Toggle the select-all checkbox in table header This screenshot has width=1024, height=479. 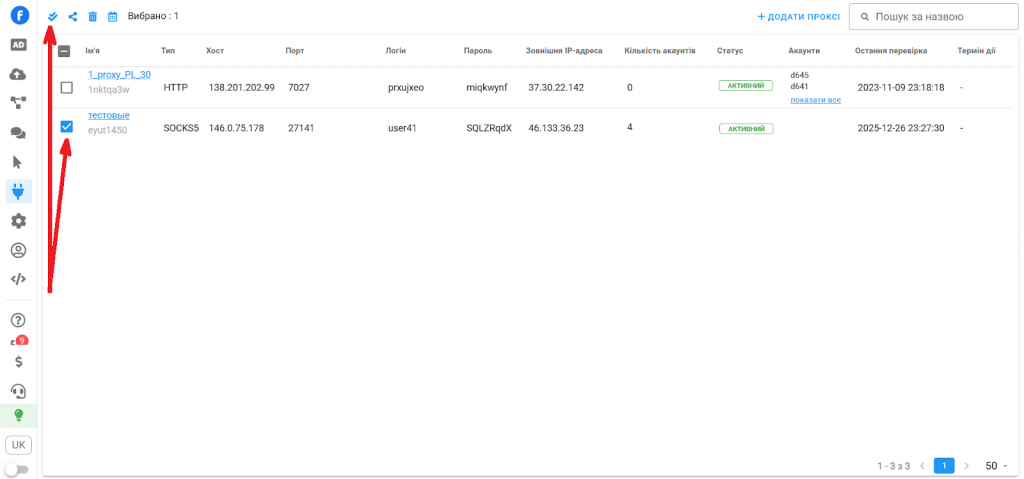tap(64, 51)
